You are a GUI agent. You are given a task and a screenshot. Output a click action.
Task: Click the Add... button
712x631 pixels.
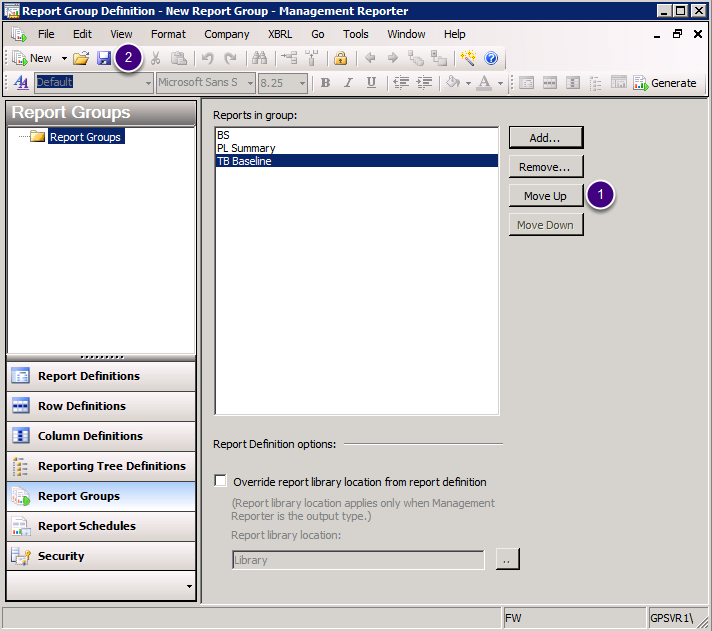(546, 138)
